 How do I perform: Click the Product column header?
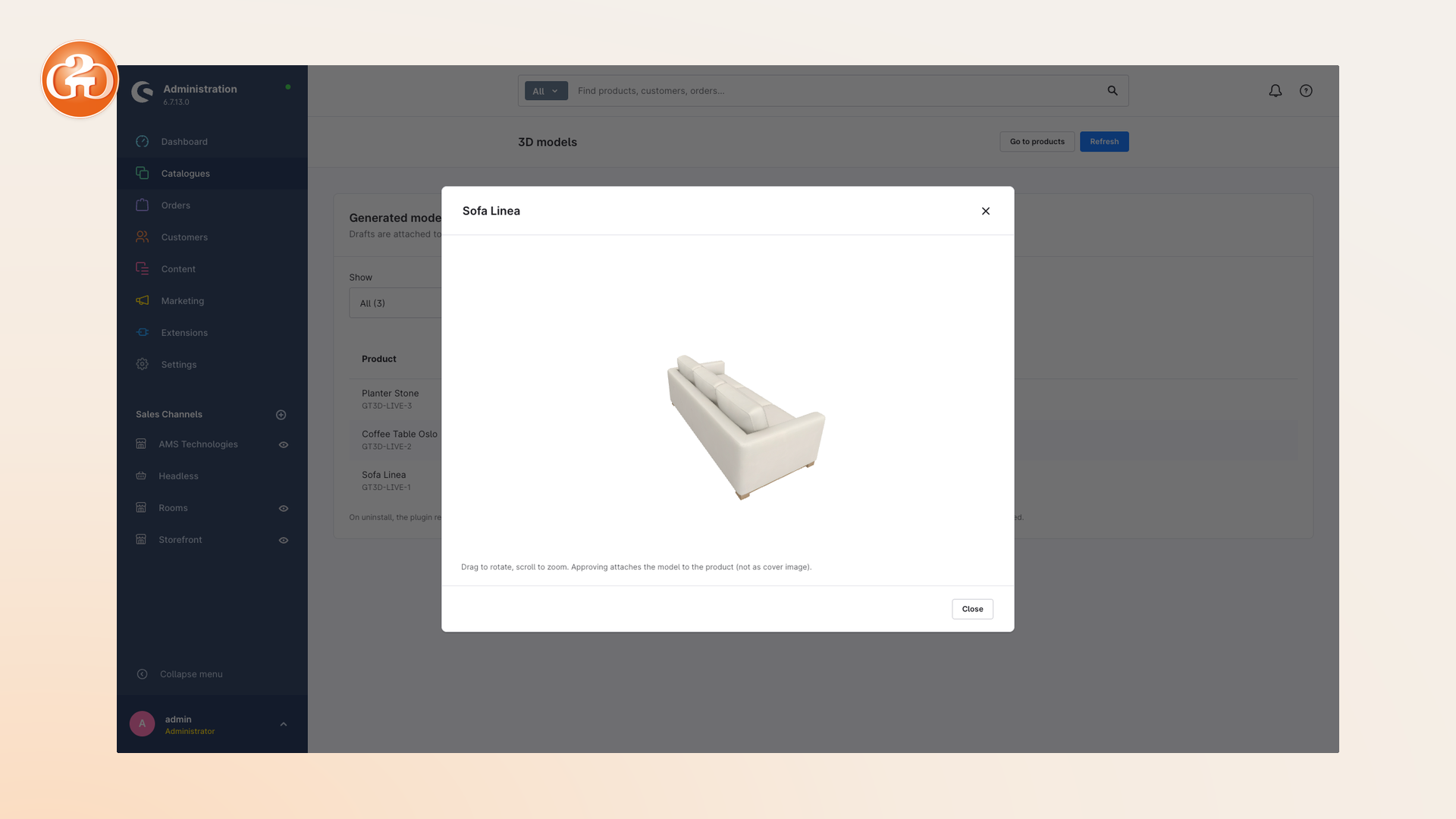tap(379, 359)
